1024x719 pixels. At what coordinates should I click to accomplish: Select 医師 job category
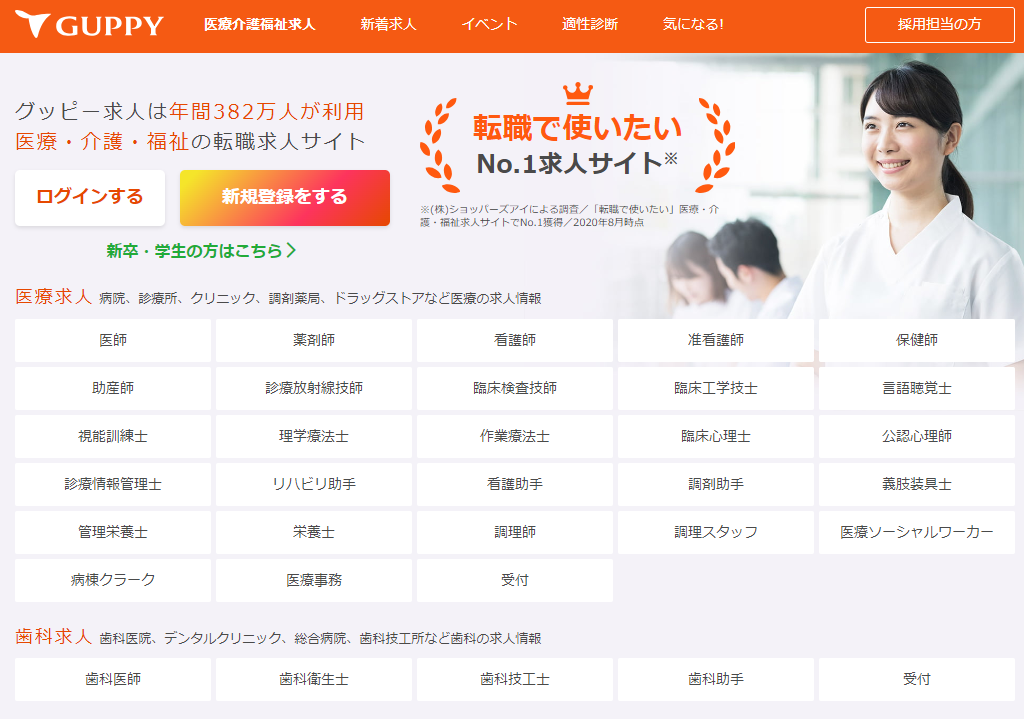point(113,340)
